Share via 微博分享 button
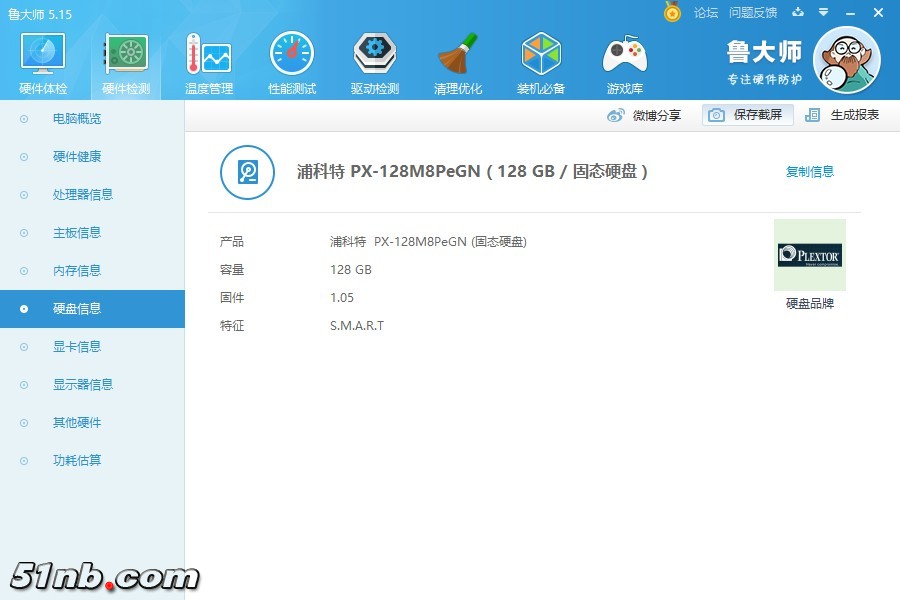Viewport: 900px width, 600px height. [x=645, y=115]
